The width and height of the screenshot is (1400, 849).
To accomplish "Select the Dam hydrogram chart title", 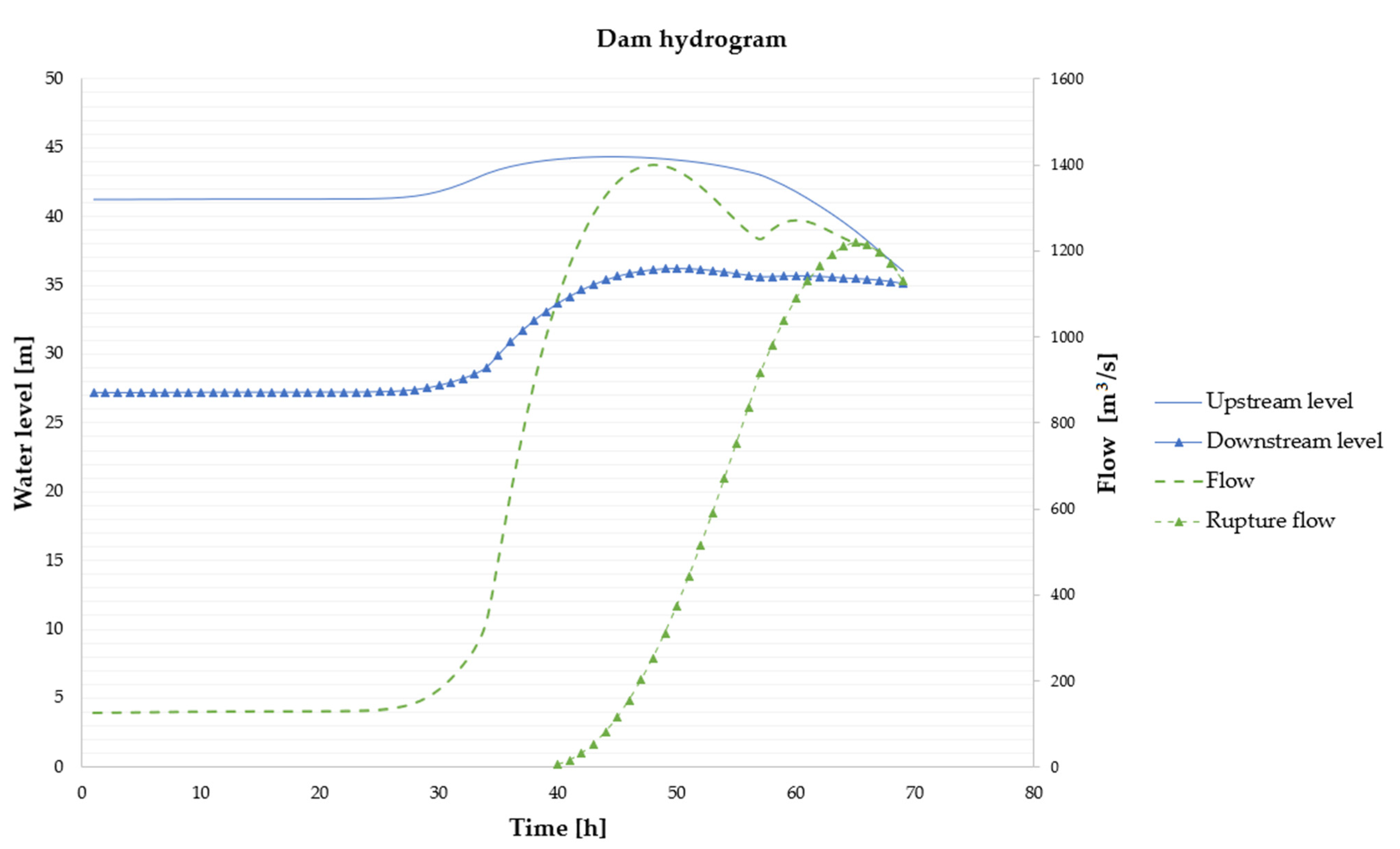I will (691, 39).
